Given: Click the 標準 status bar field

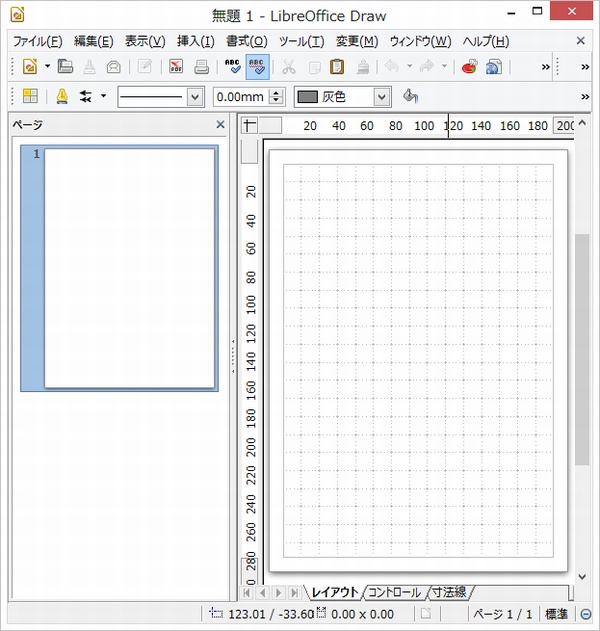Looking at the screenshot, I should (x=557, y=615).
